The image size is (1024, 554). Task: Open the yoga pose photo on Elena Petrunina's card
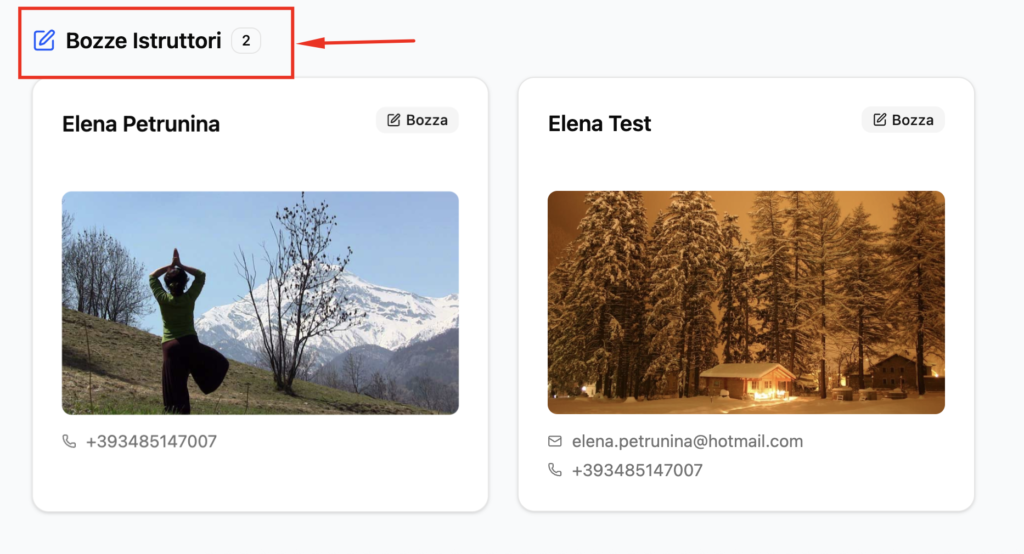(x=260, y=302)
